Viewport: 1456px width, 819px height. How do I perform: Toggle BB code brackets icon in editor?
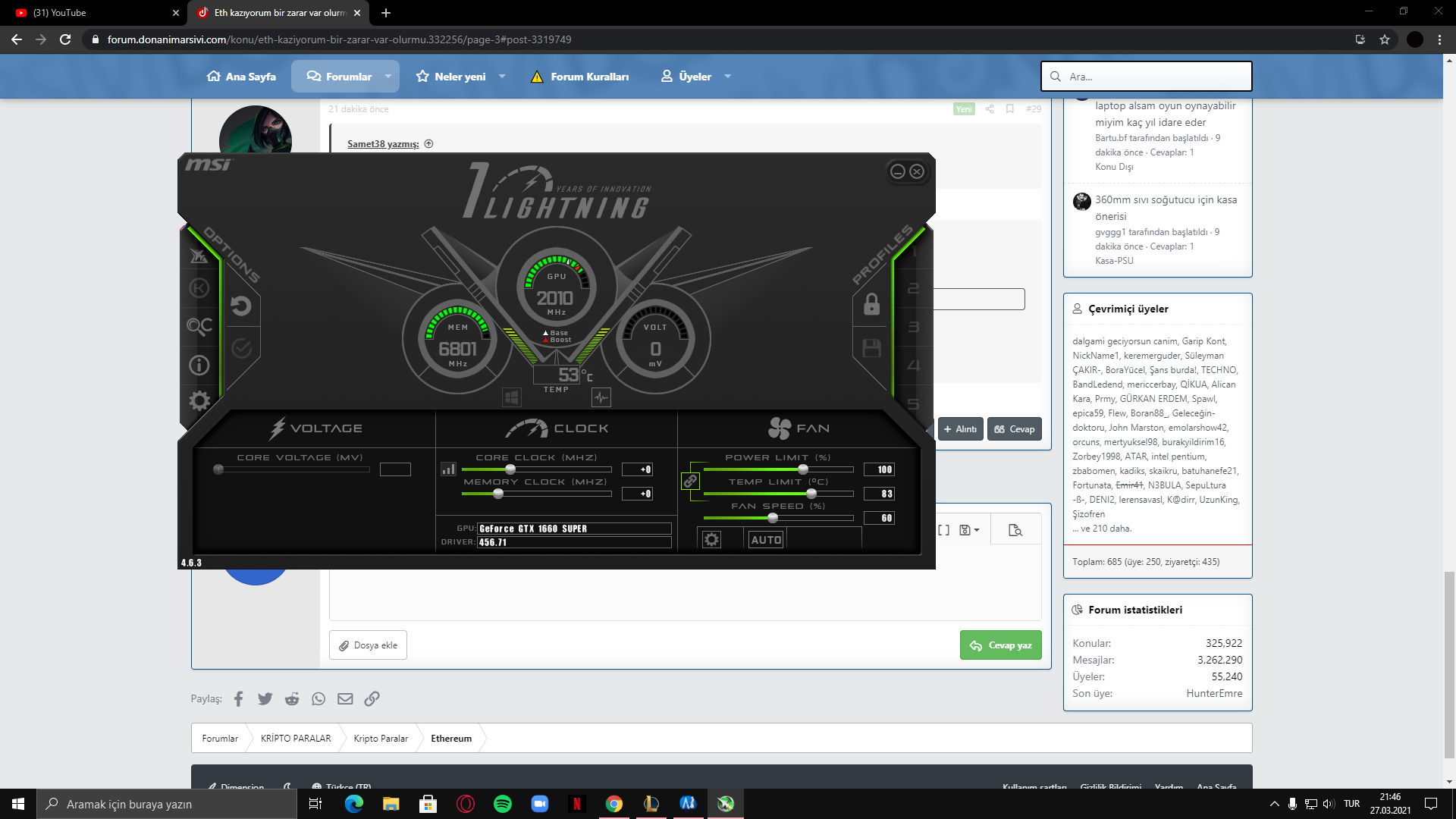click(943, 530)
